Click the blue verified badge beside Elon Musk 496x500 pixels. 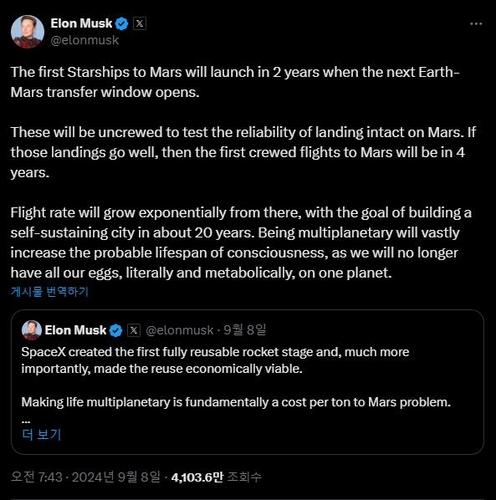(122, 24)
